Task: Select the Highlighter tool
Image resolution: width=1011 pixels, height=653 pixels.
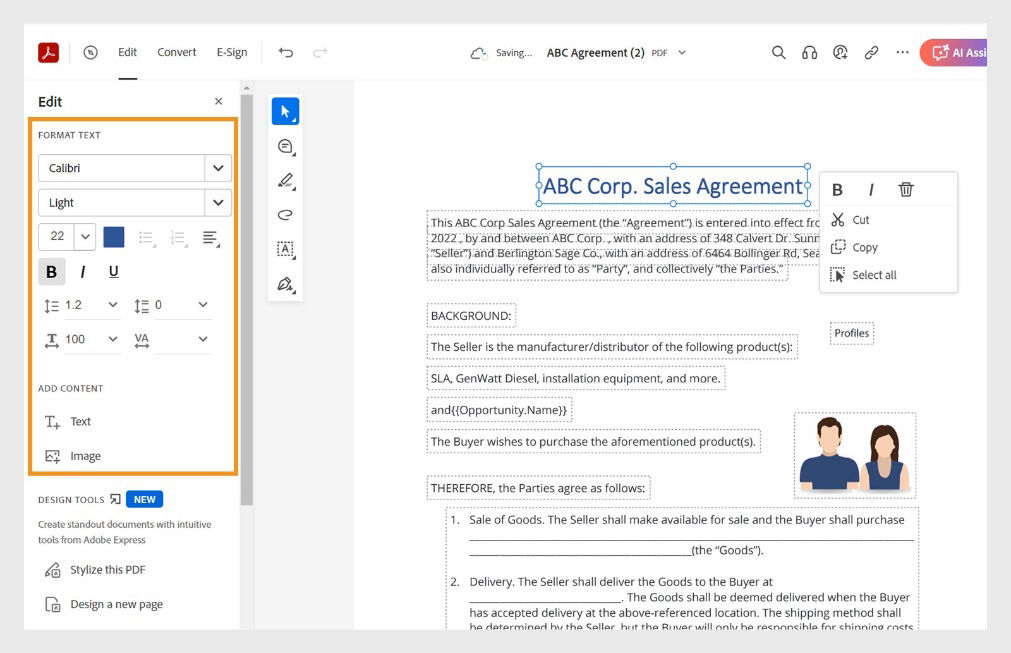Action: click(285, 181)
